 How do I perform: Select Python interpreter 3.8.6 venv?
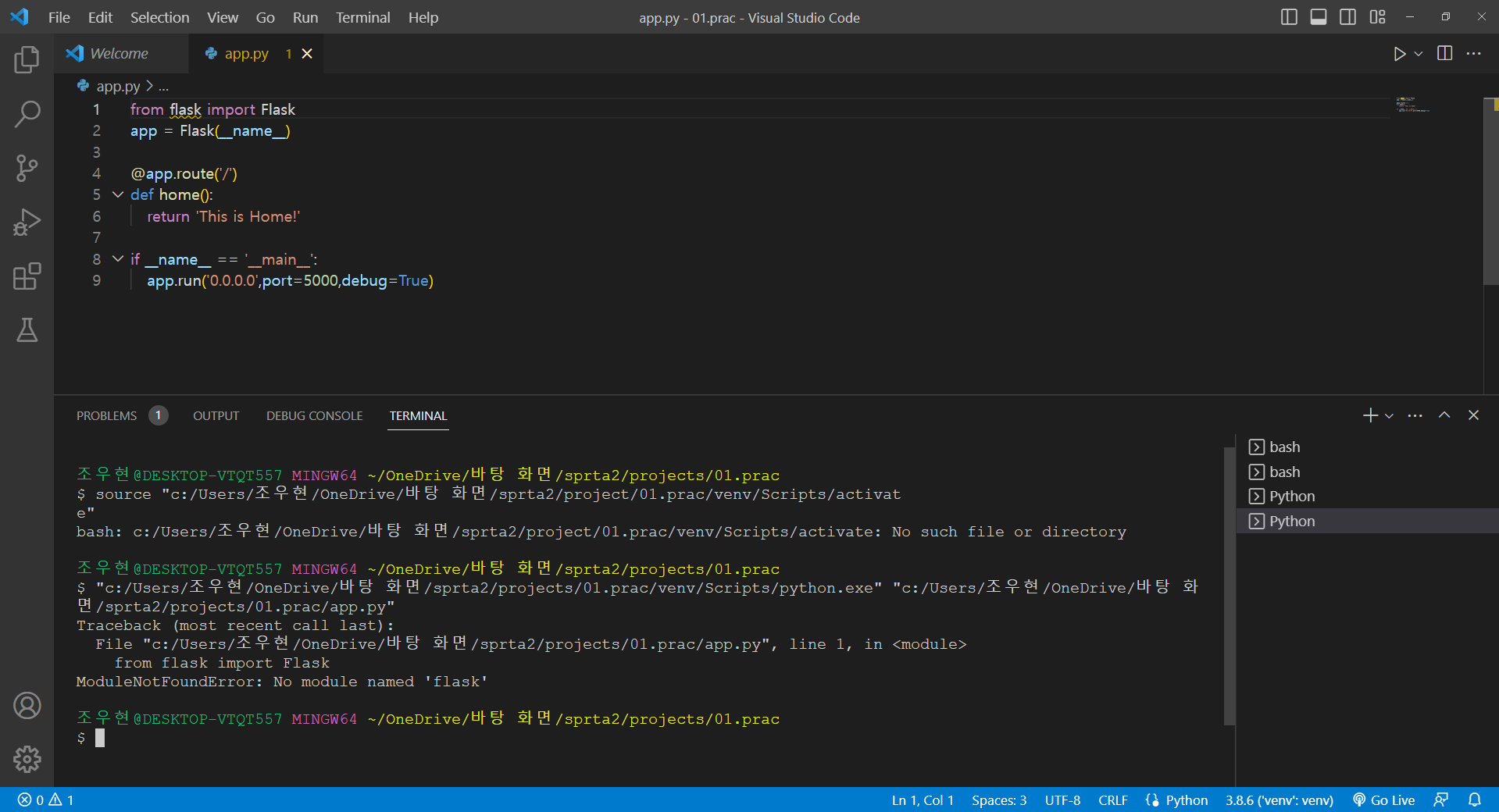pyautogui.click(x=1279, y=800)
